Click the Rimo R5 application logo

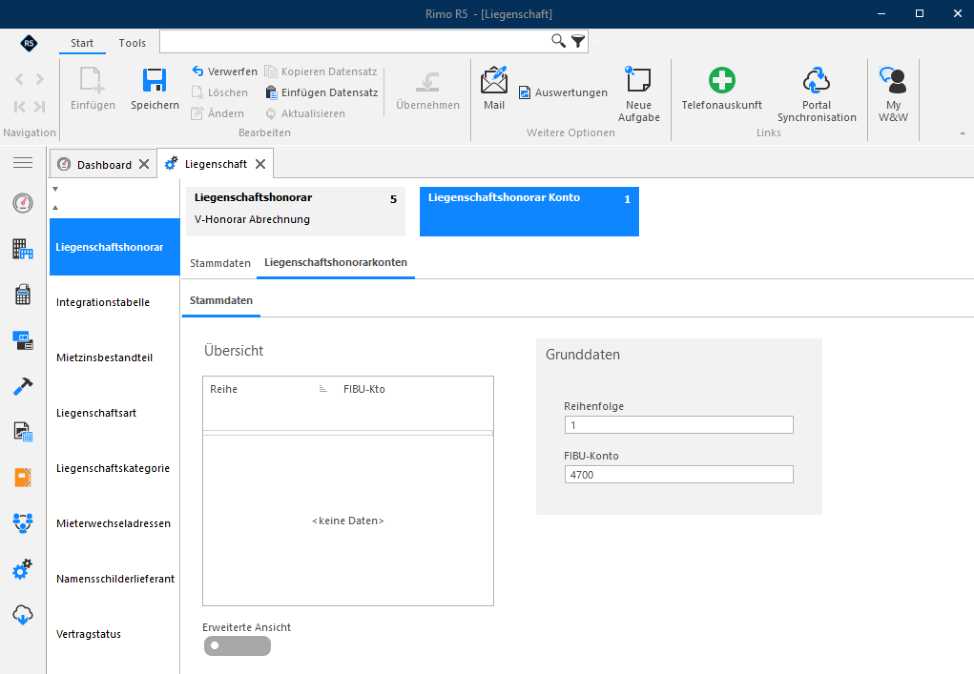coord(29,43)
